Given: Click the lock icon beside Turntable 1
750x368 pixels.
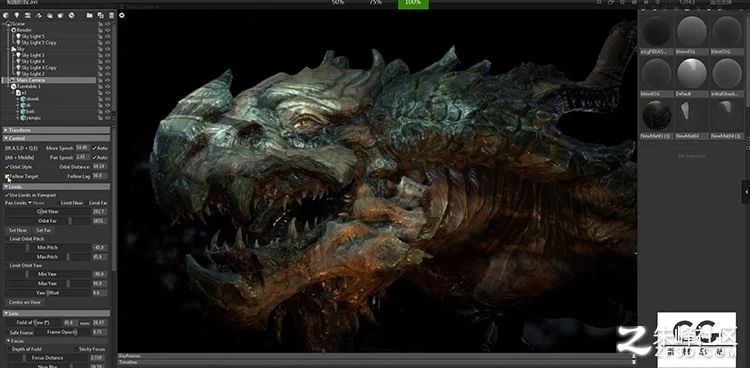Looking at the screenshot, I should [100, 87].
